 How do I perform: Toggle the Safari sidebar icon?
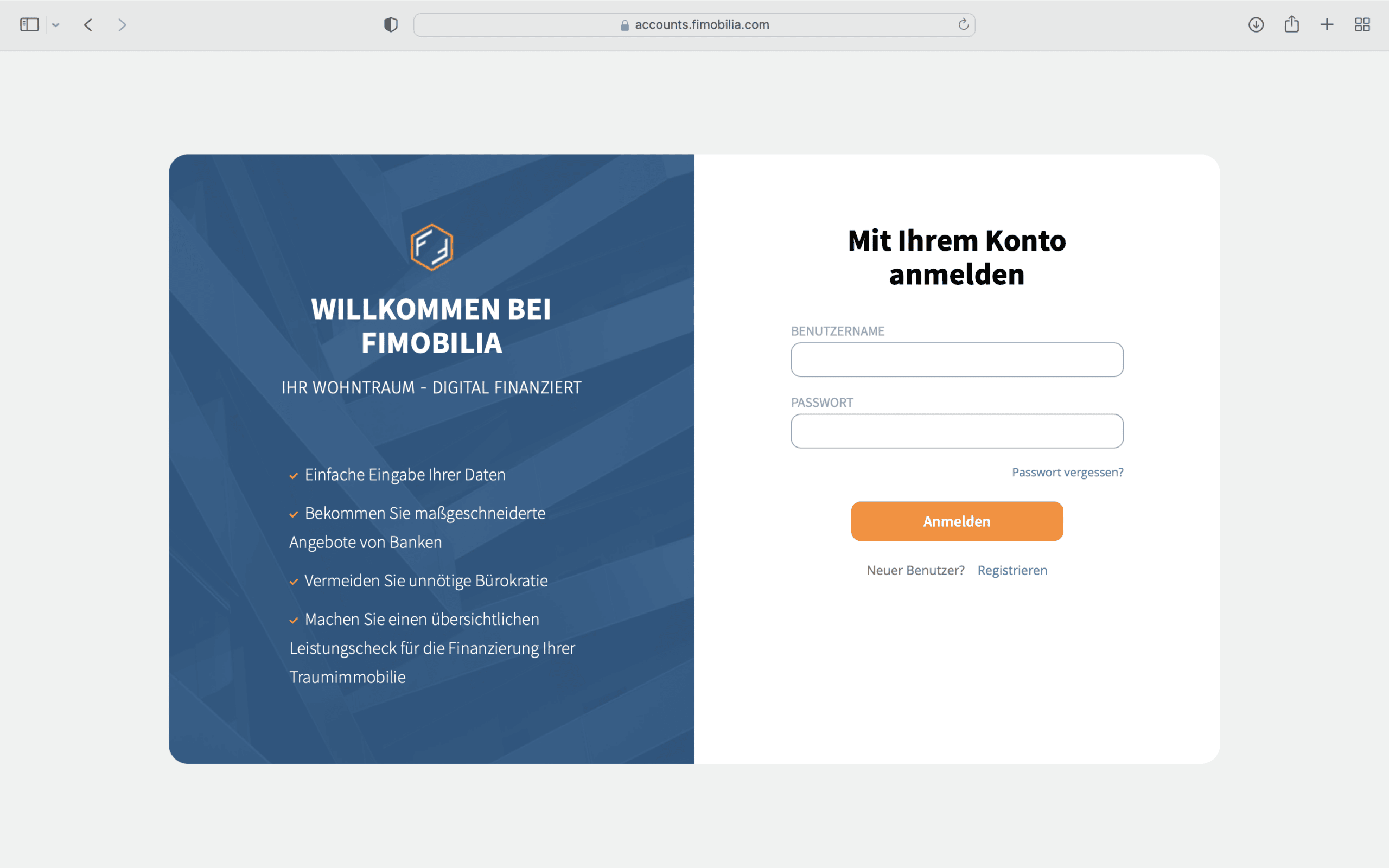tap(29, 25)
